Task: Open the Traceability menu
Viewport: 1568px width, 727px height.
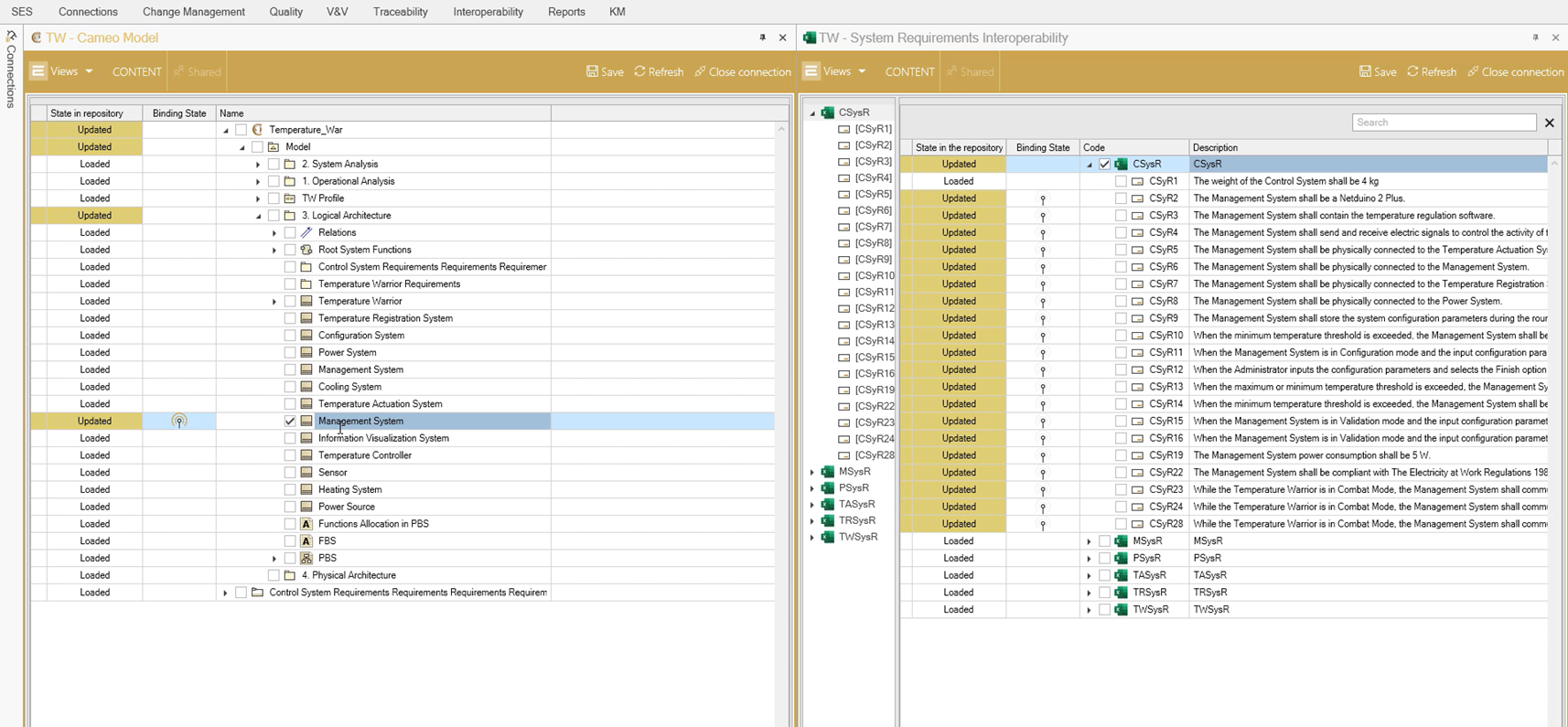Action: pyautogui.click(x=401, y=12)
